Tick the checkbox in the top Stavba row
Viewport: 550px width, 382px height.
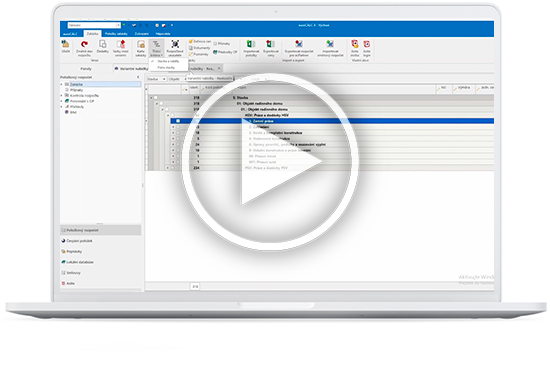(x=156, y=98)
